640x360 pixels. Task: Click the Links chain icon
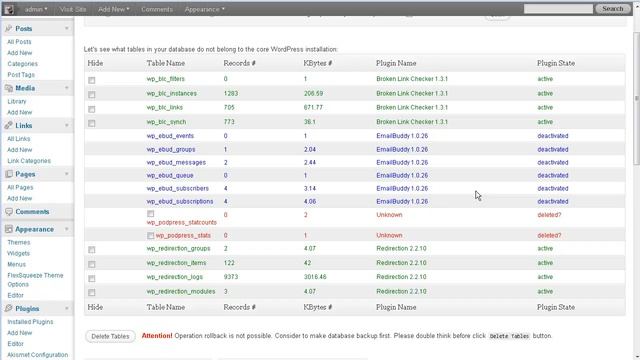(x=9, y=126)
